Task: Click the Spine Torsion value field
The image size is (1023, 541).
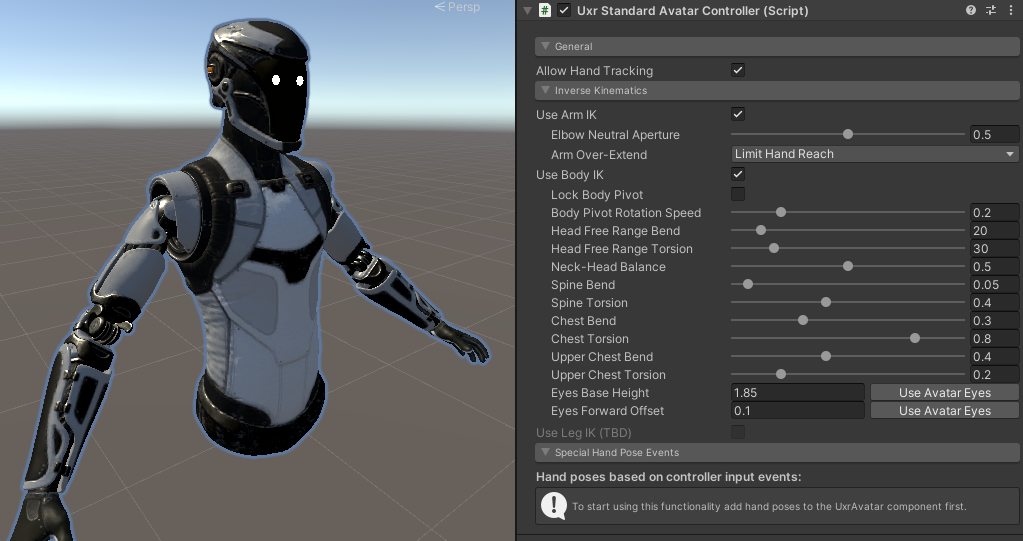Action: tap(994, 302)
